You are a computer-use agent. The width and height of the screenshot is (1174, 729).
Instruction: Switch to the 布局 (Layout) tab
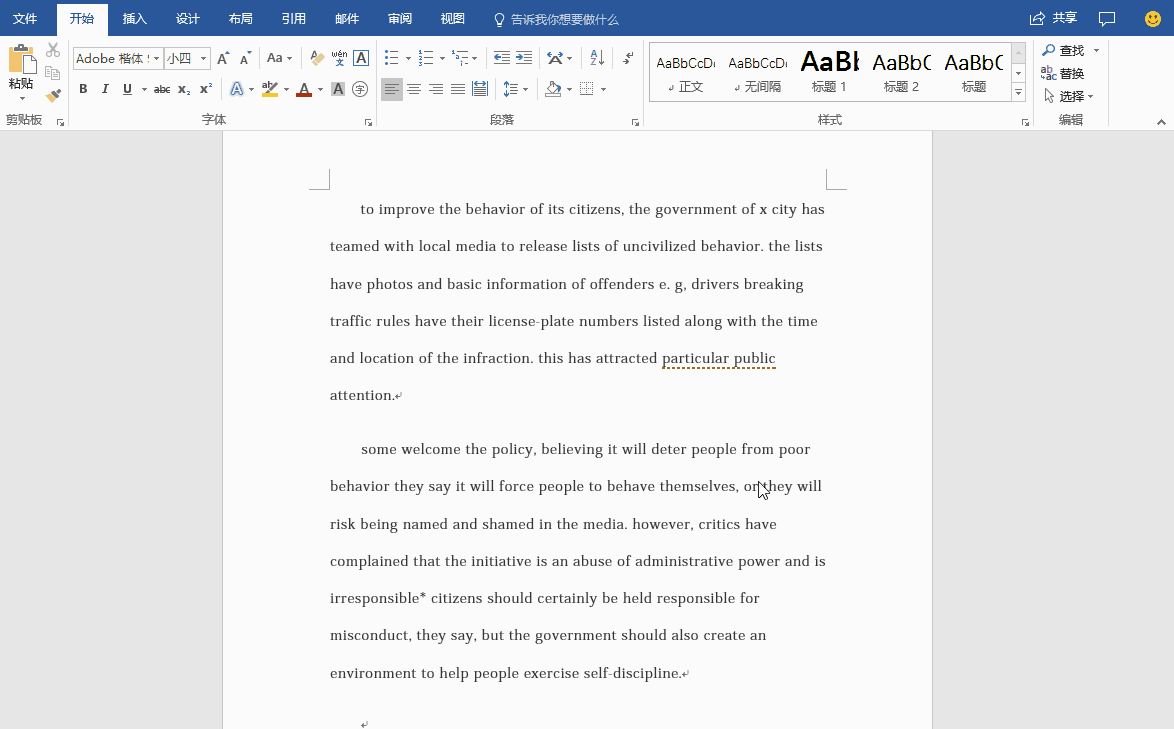pyautogui.click(x=240, y=19)
